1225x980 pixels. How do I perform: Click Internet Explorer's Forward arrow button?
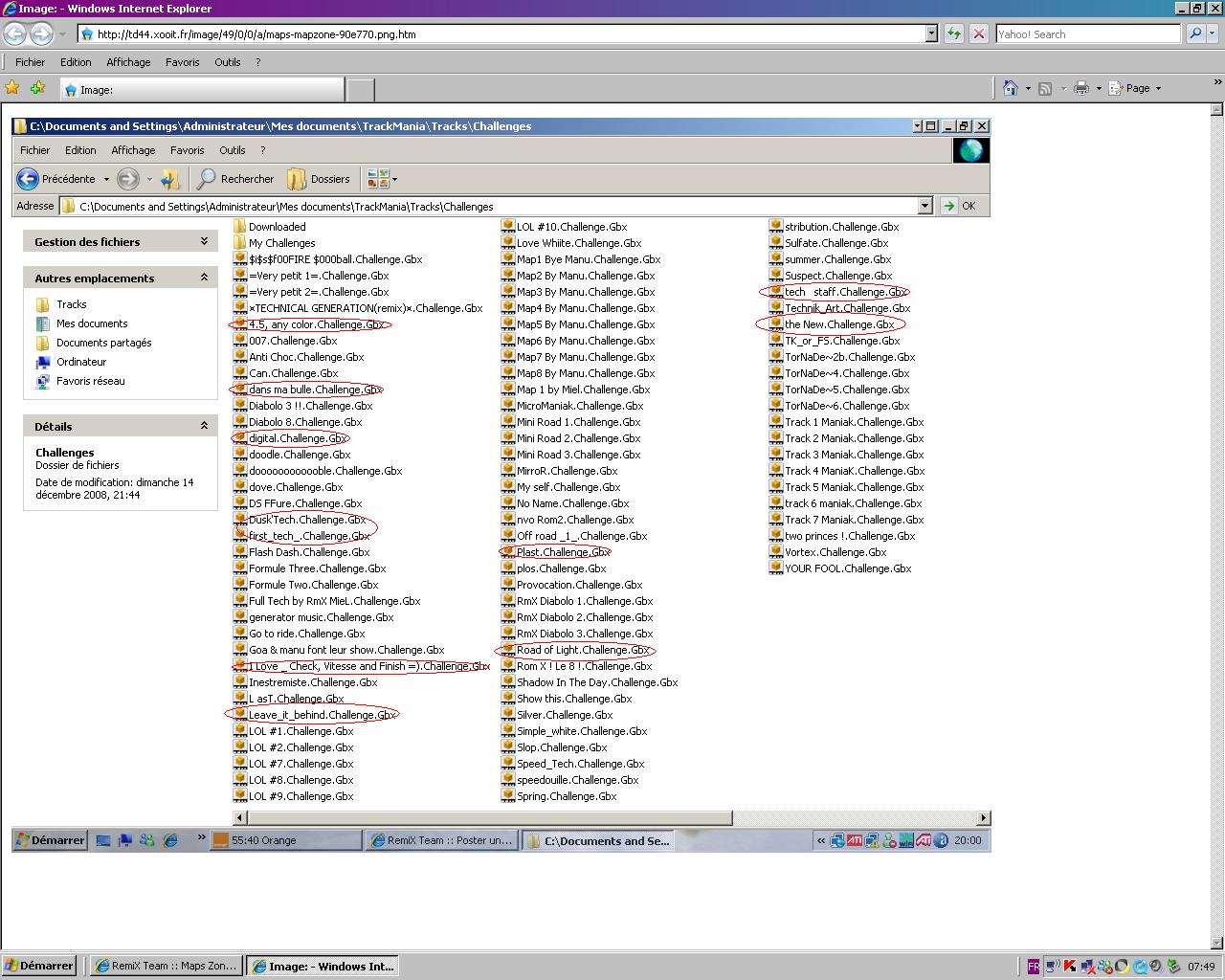pos(41,33)
